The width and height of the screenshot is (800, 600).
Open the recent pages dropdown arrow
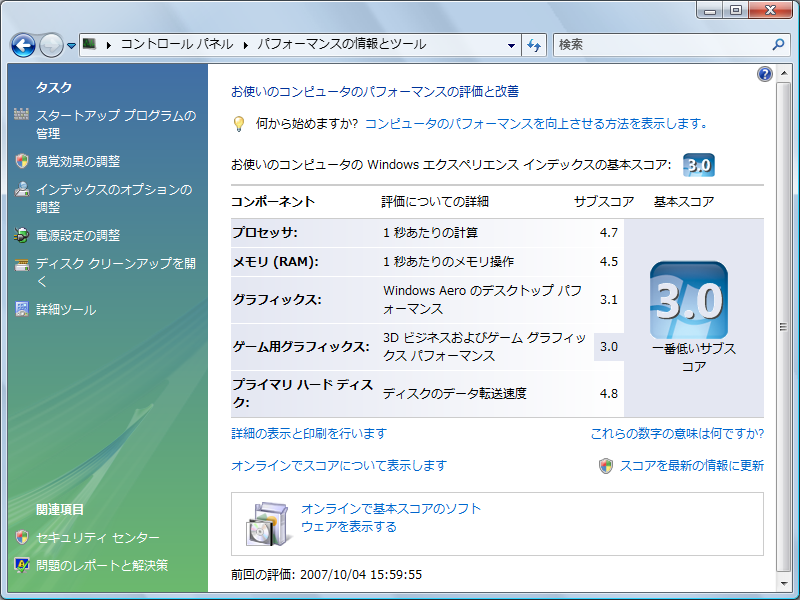pos(71,46)
